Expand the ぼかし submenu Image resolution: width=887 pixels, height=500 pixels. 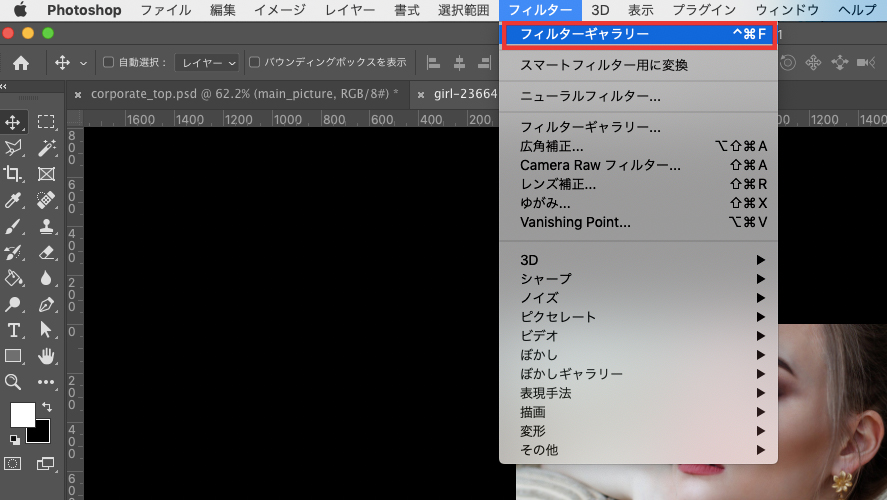pos(638,355)
